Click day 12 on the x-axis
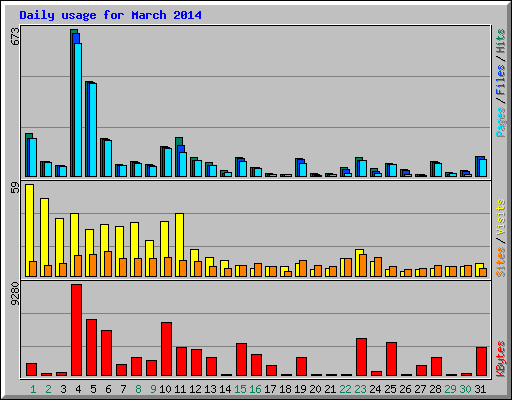512x400 pixels. click(x=195, y=389)
